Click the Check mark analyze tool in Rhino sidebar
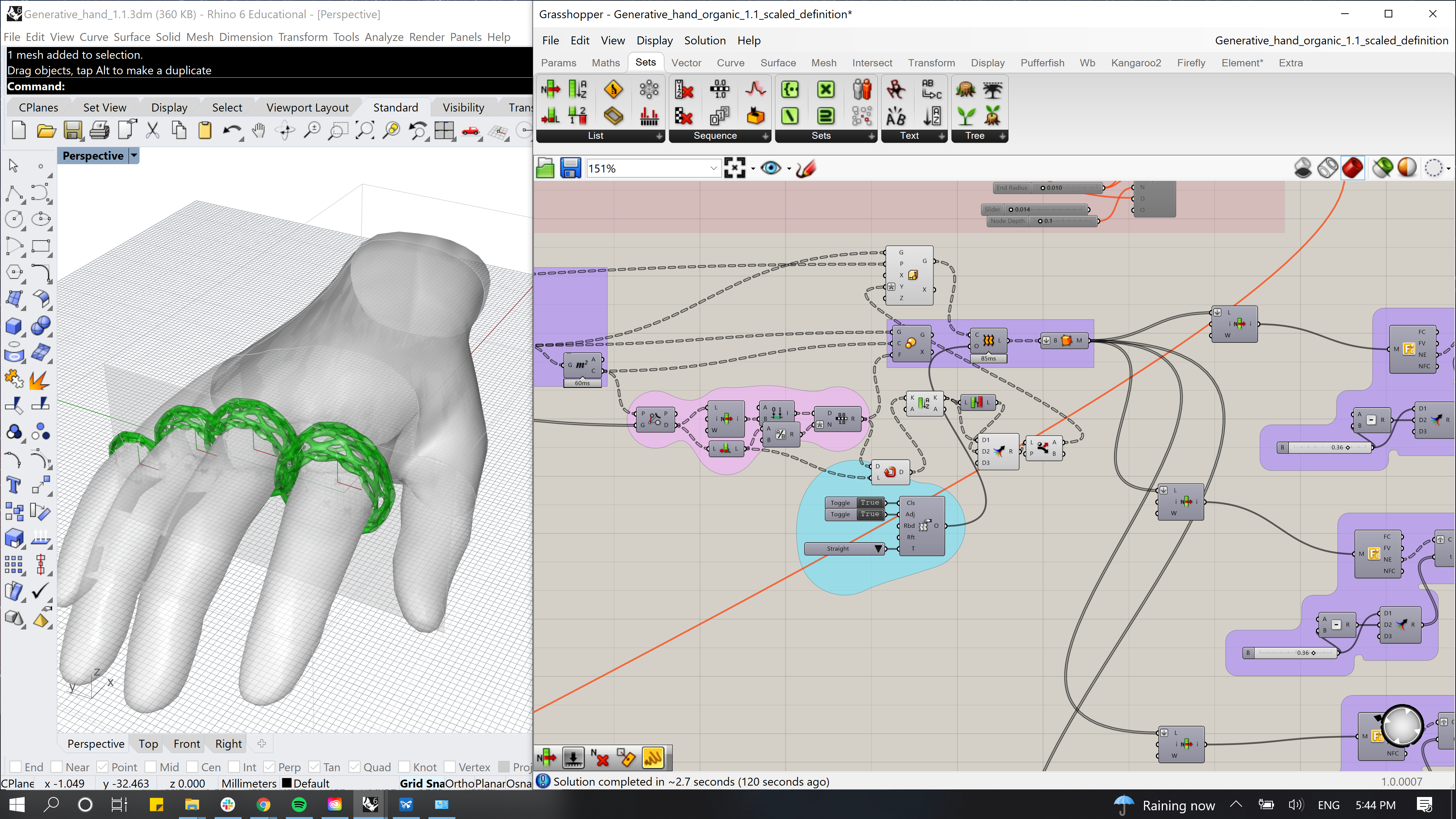1456x819 pixels. (41, 592)
